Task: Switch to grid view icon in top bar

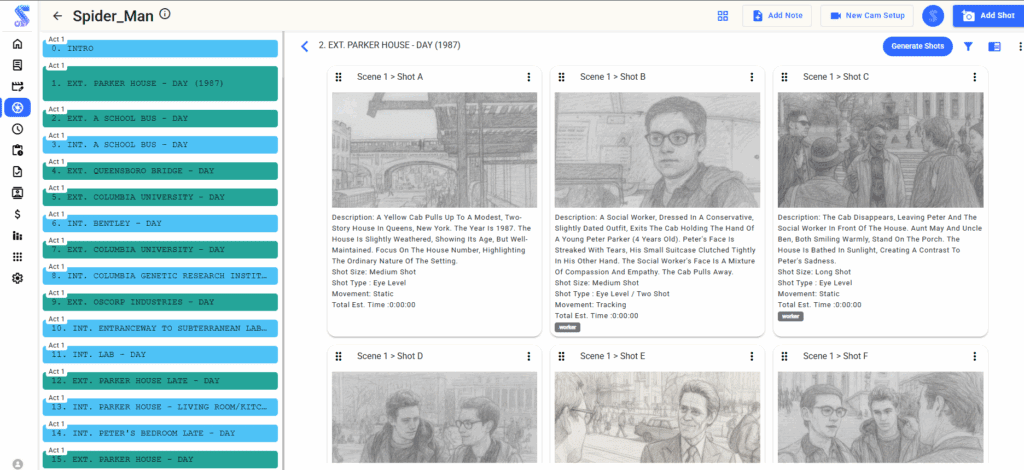Action: (x=723, y=16)
